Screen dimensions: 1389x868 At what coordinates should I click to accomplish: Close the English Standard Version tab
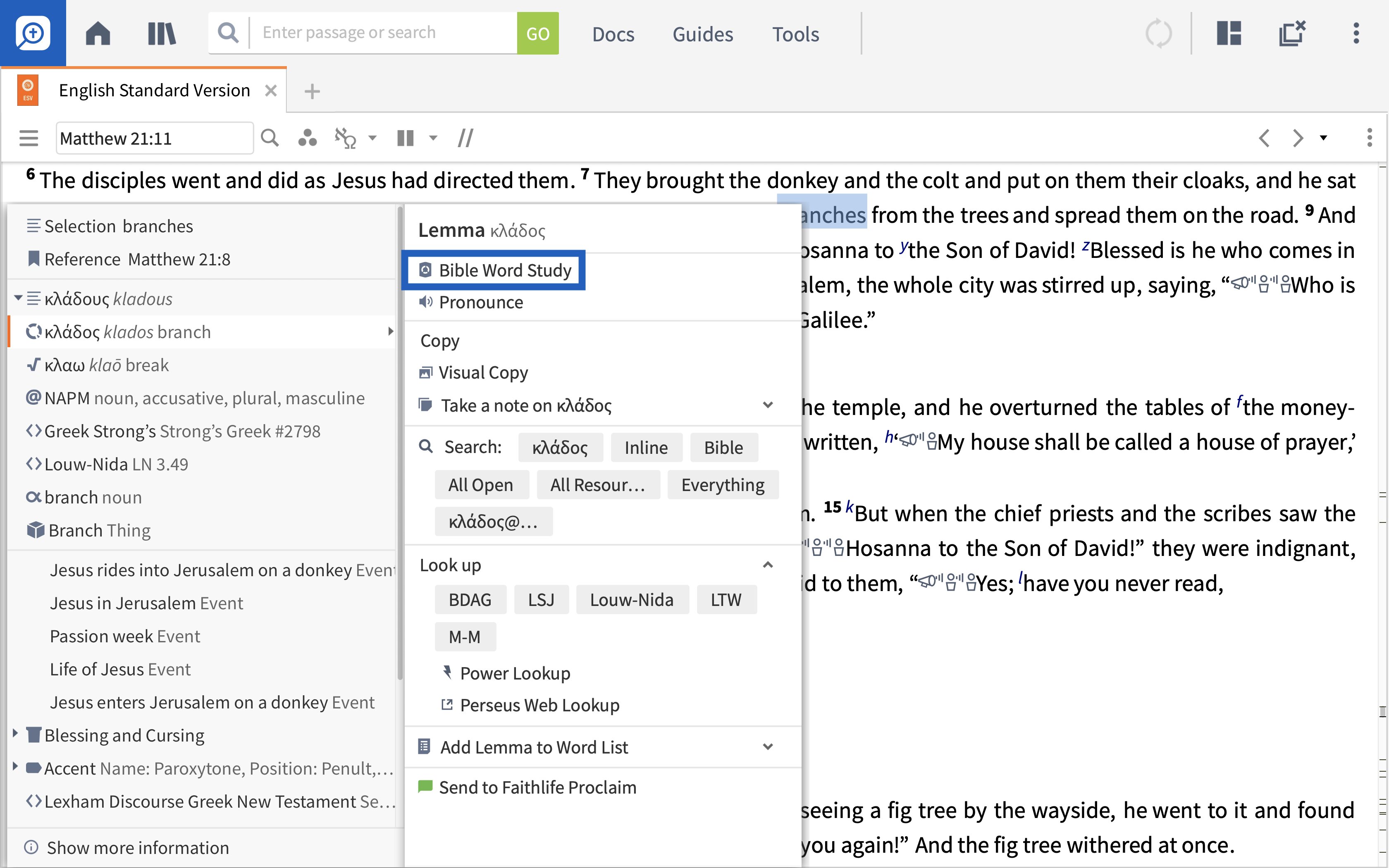pyautogui.click(x=271, y=91)
